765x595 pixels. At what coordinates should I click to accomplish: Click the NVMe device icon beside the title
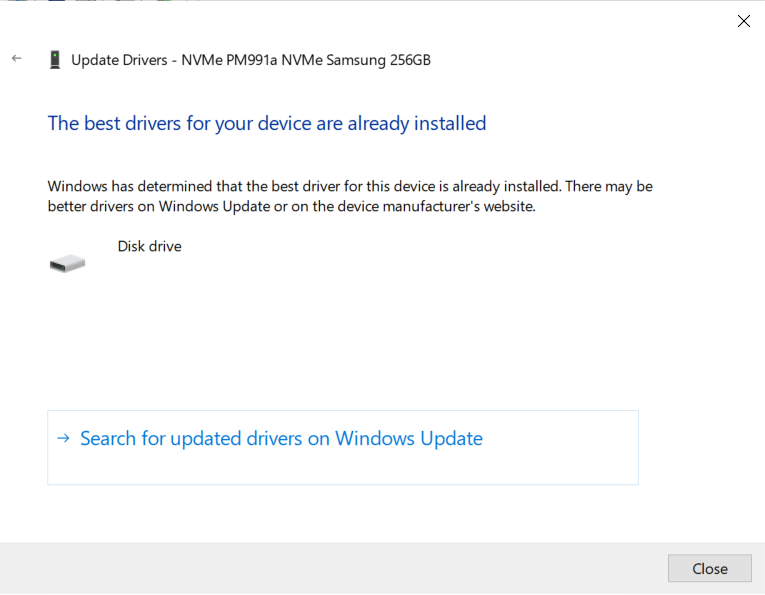(55, 60)
